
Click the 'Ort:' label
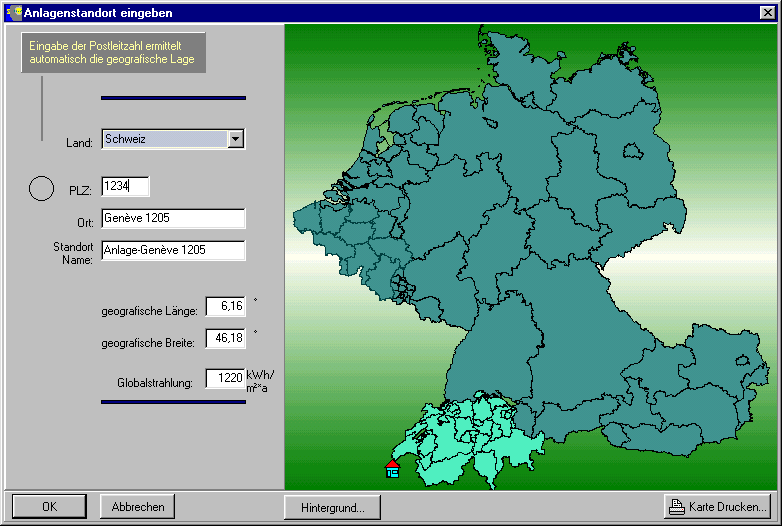point(85,222)
